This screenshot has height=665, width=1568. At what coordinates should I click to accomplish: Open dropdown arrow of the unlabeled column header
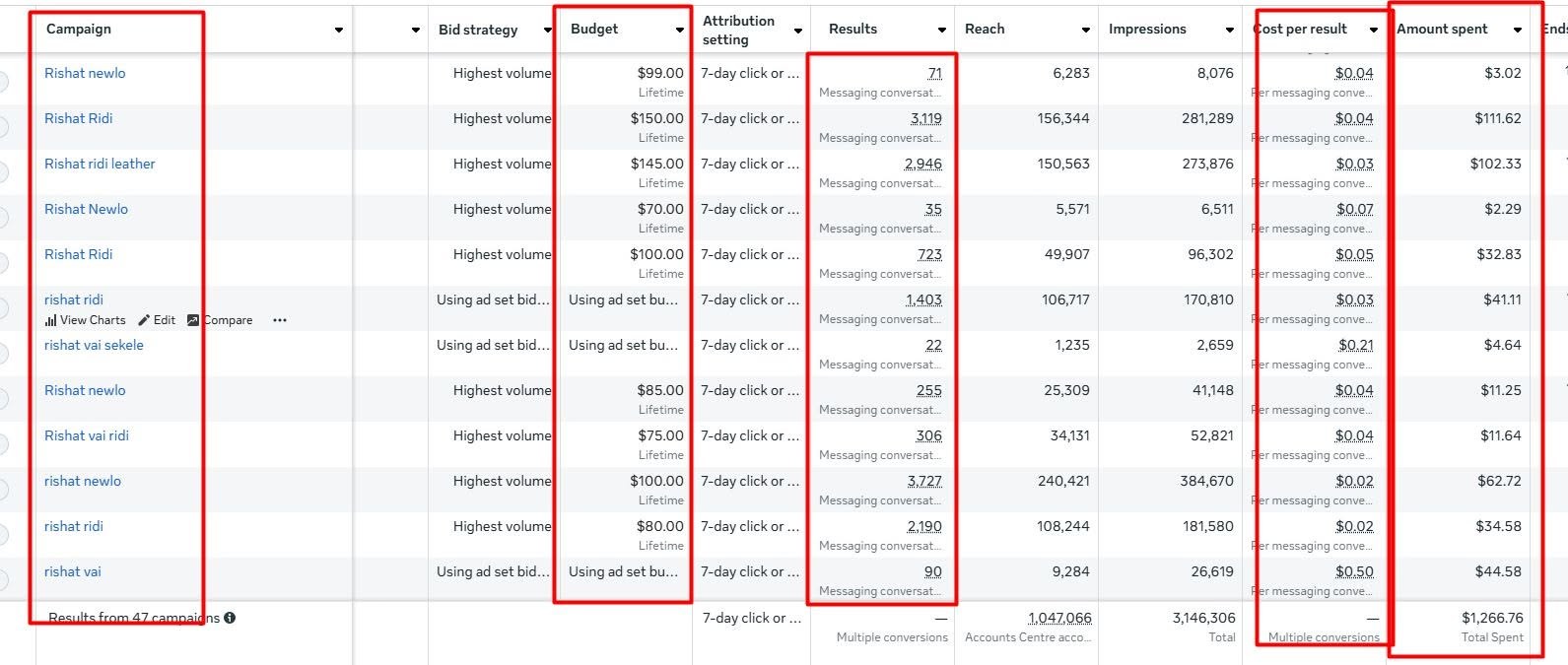416,30
